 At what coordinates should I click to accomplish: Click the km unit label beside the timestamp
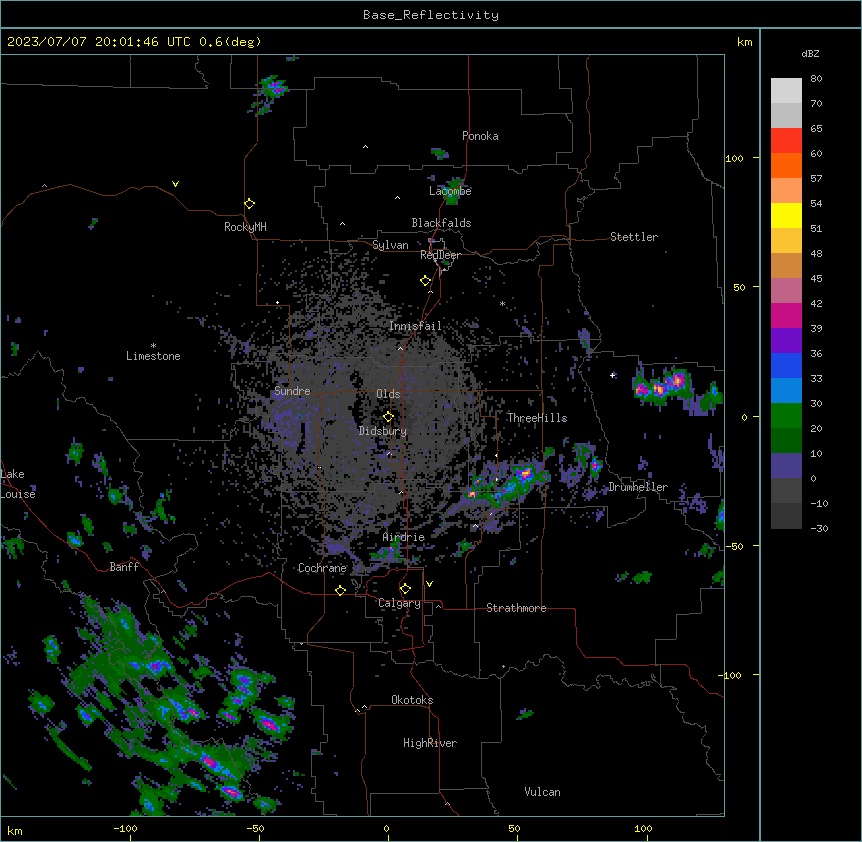(745, 42)
